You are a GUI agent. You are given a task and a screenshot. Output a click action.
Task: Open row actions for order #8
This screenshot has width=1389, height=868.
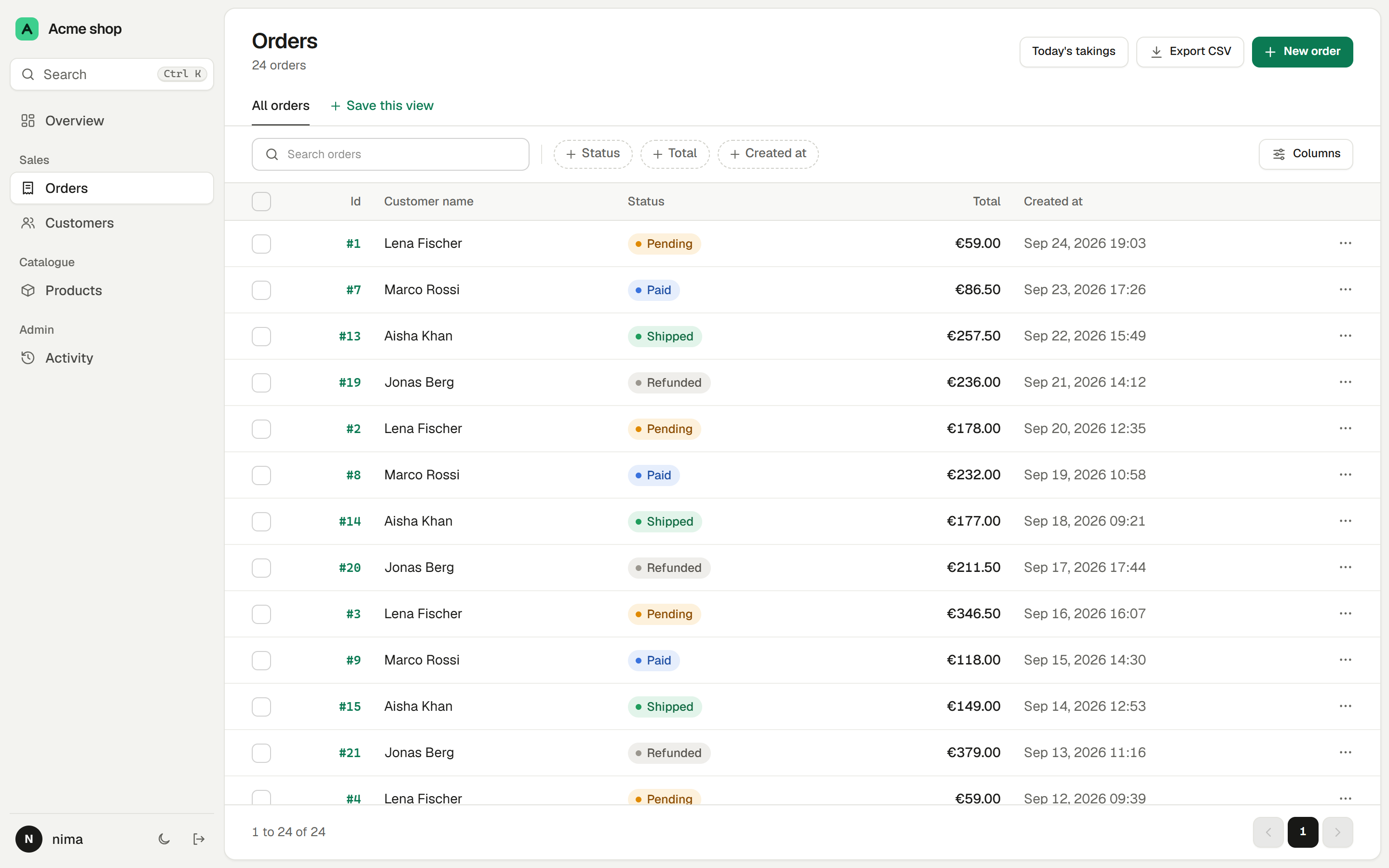[1346, 475]
